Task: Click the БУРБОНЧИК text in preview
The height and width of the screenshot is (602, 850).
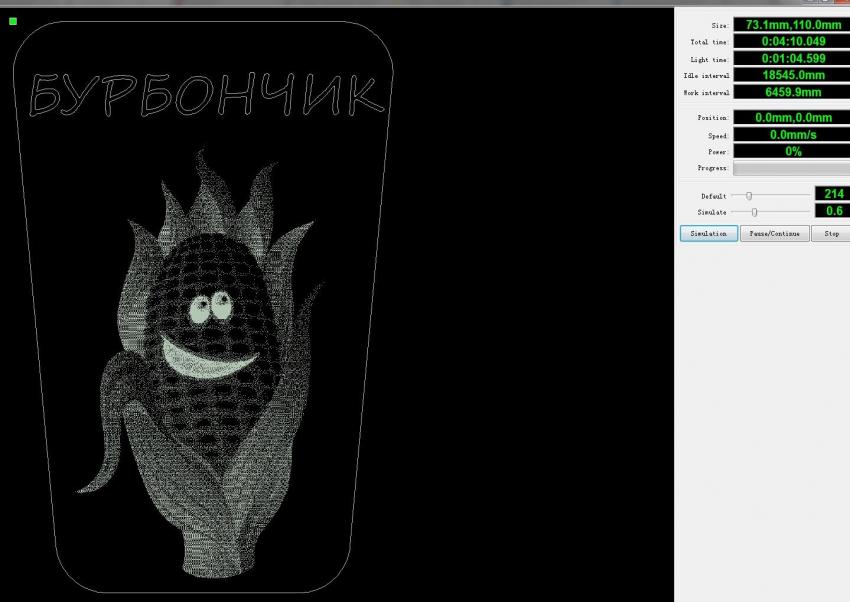Action: [x=205, y=95]
